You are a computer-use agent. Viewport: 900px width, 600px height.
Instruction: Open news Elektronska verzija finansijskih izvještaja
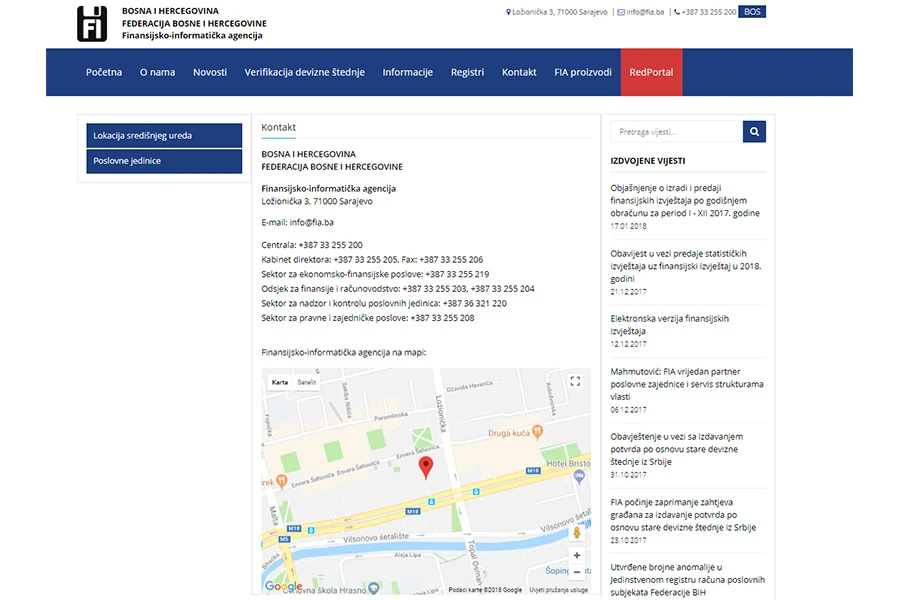[669, 324]
